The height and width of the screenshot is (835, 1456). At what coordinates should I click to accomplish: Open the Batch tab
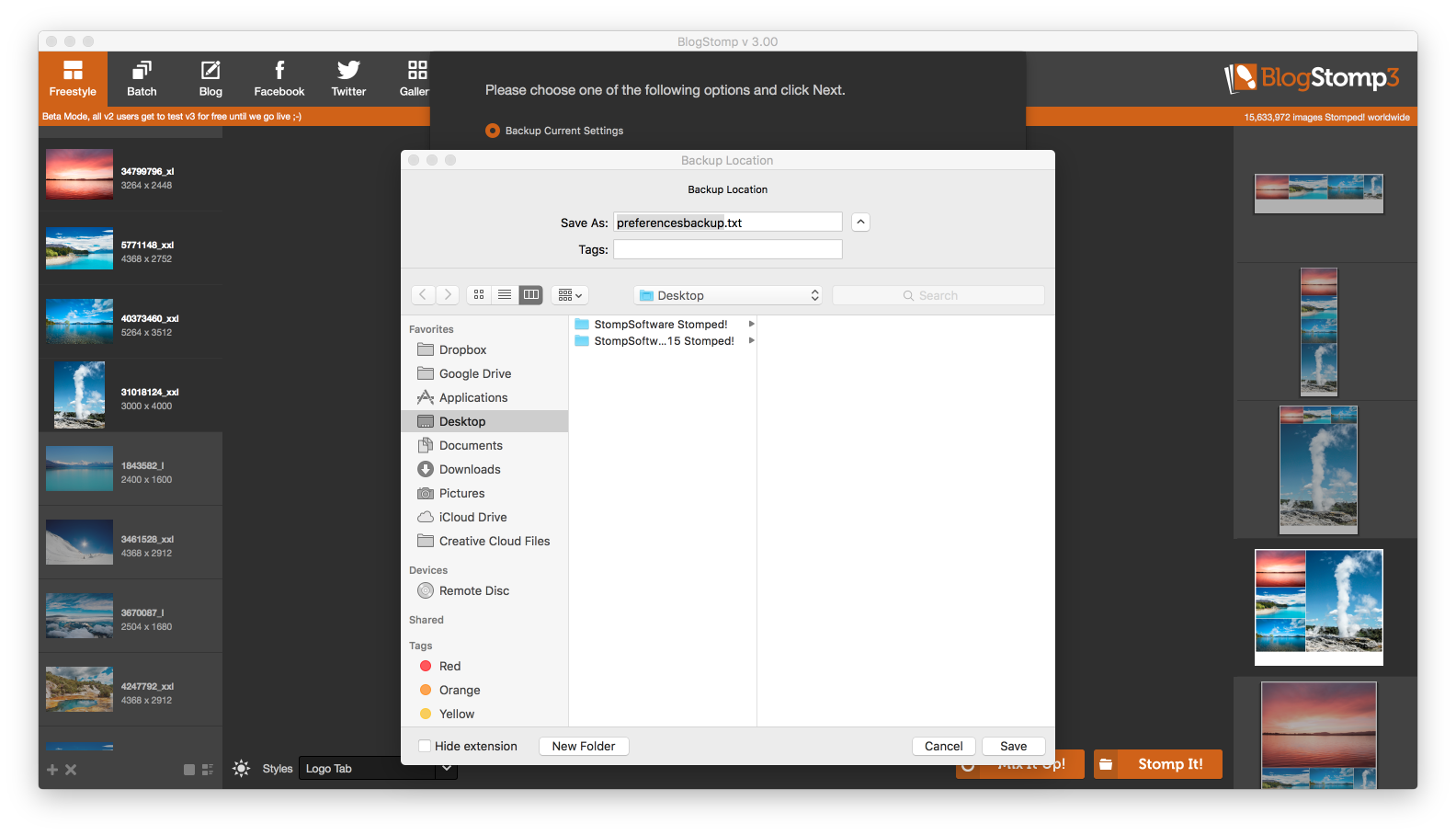[142, 79]
